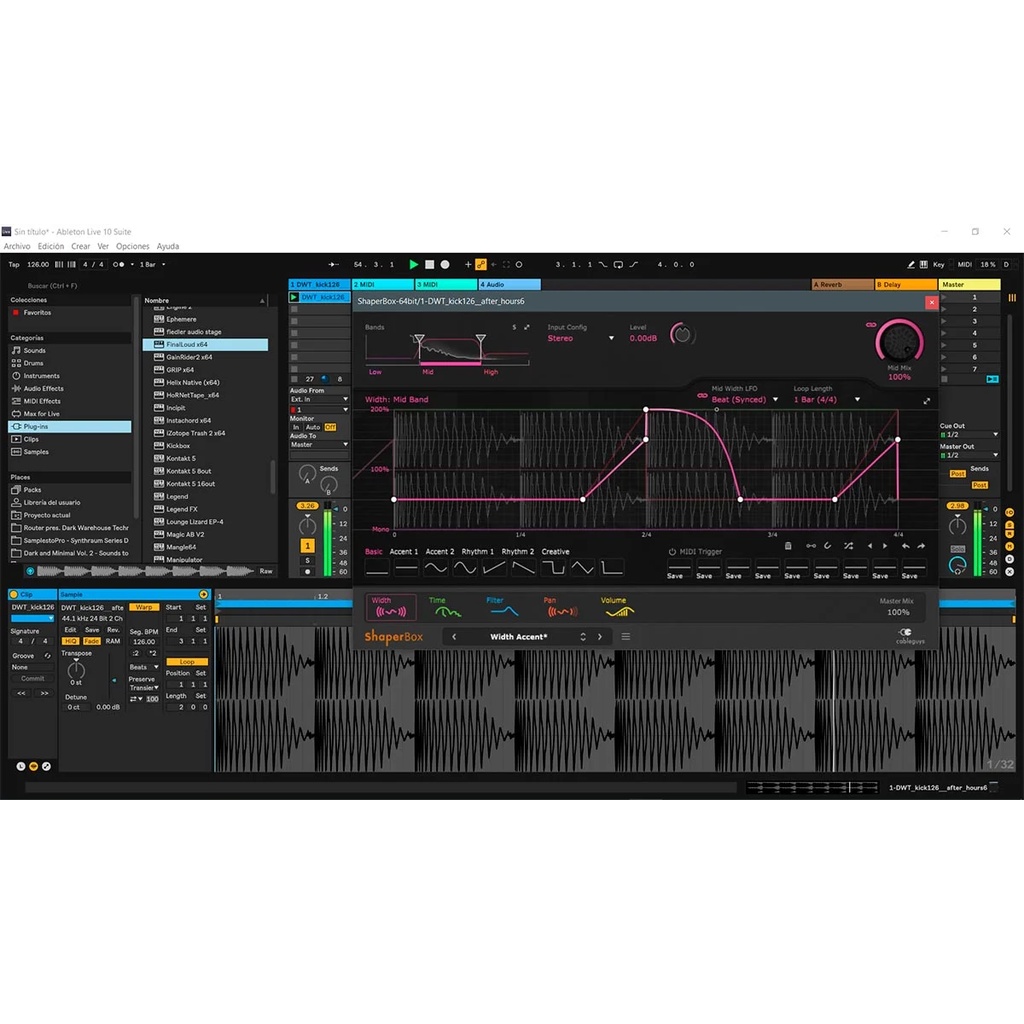The height and width of the screenshot is (1024, 1024).
Task: Open the Loop Length 1 Bar dropdown
Action: click(827, 400)
